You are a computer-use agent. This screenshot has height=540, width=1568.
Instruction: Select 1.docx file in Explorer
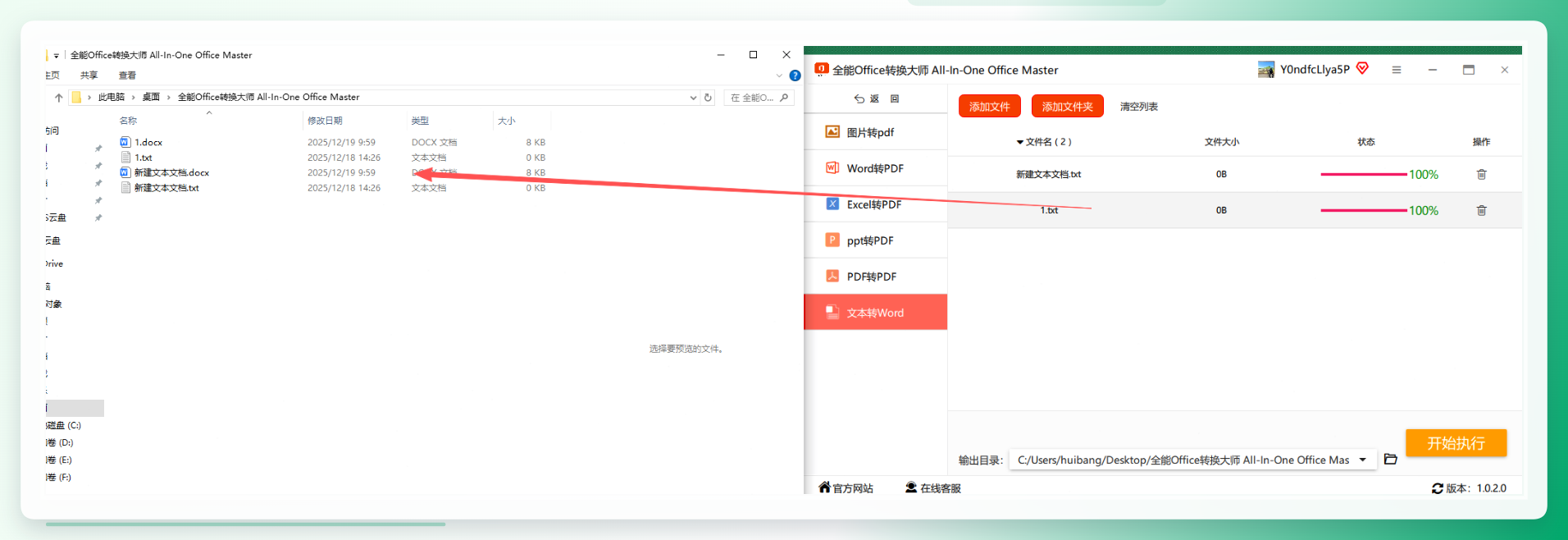pyautogui.click(x=148, y=142)
